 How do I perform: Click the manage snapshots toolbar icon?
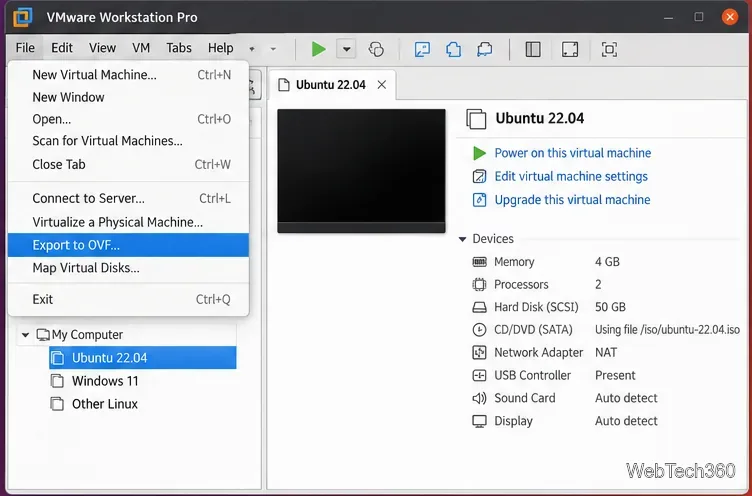(x=485, y=49)
